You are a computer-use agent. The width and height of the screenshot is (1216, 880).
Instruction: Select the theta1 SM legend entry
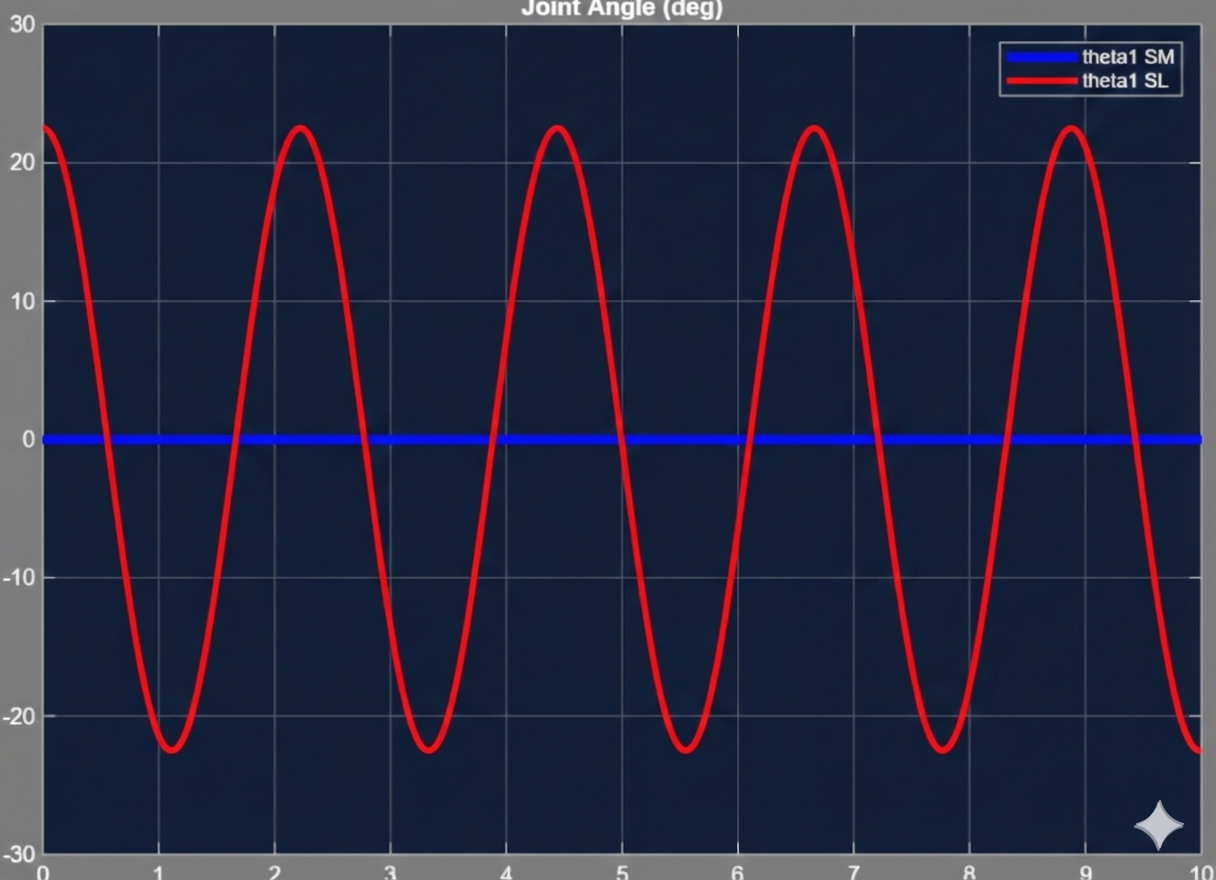click(1127, 57)
